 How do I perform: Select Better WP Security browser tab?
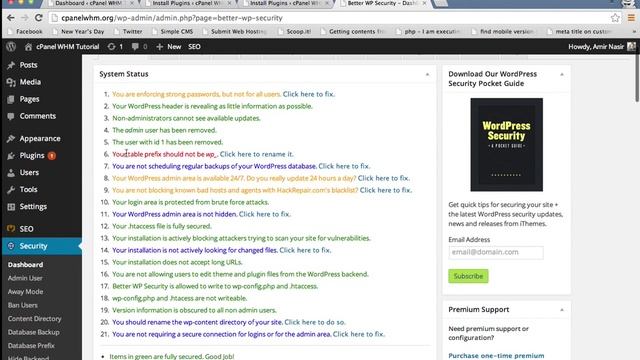[382, 3]
